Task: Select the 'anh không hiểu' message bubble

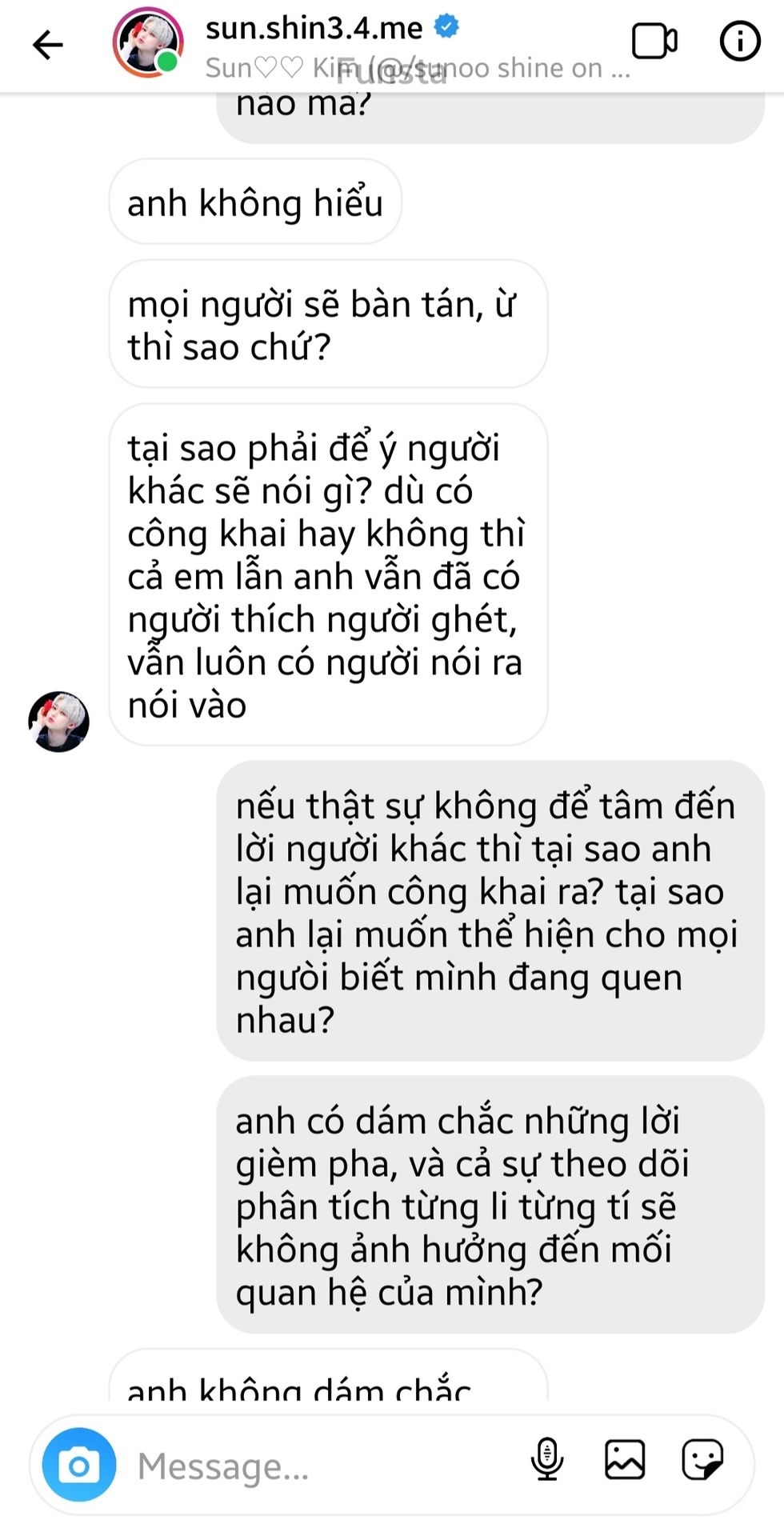Action: click(255, 202)
